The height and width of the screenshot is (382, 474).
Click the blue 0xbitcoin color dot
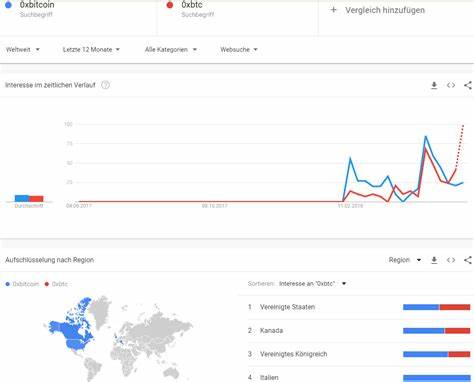(8, 5)
